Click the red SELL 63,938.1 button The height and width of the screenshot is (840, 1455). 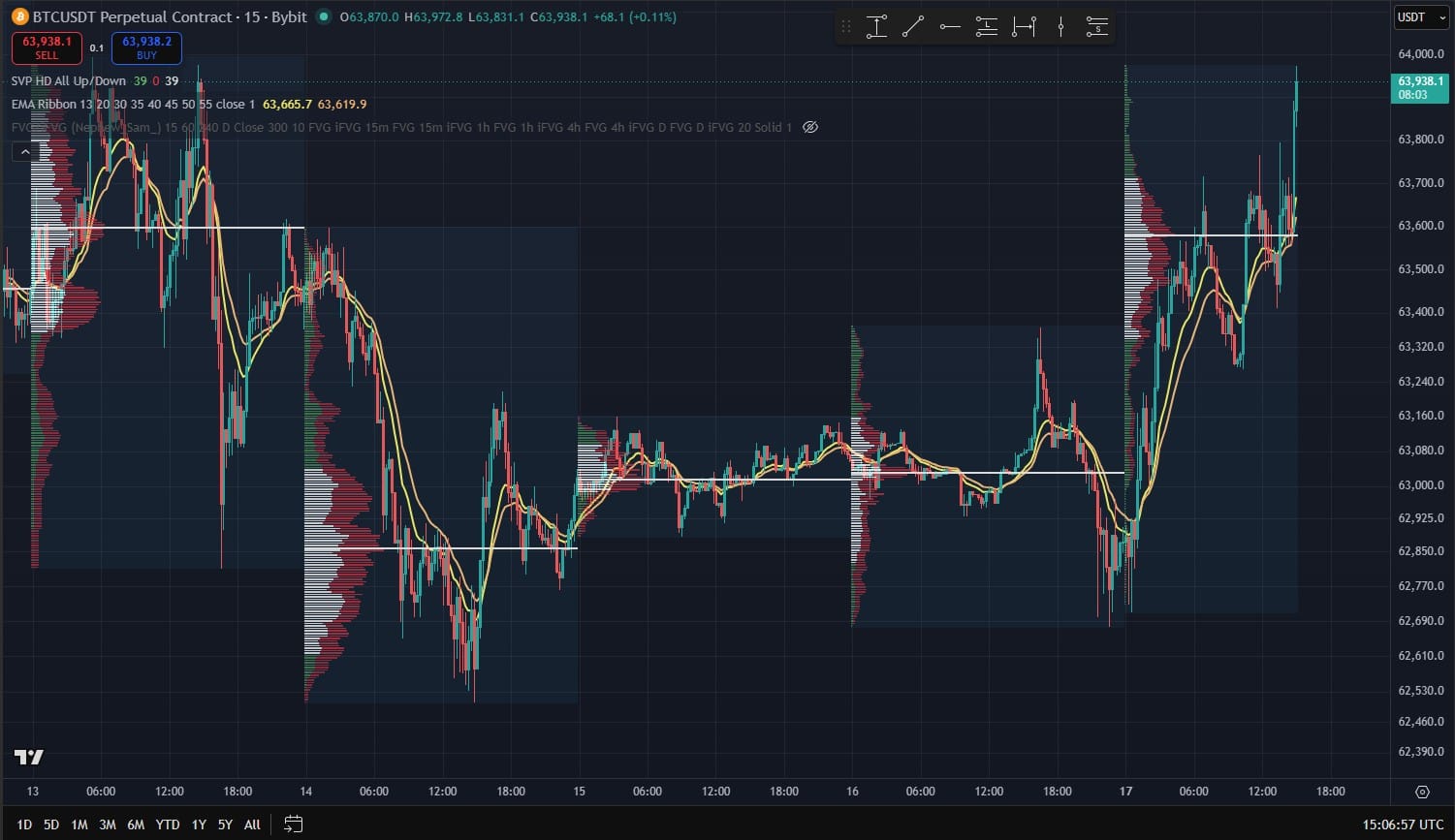pos(47,47)
